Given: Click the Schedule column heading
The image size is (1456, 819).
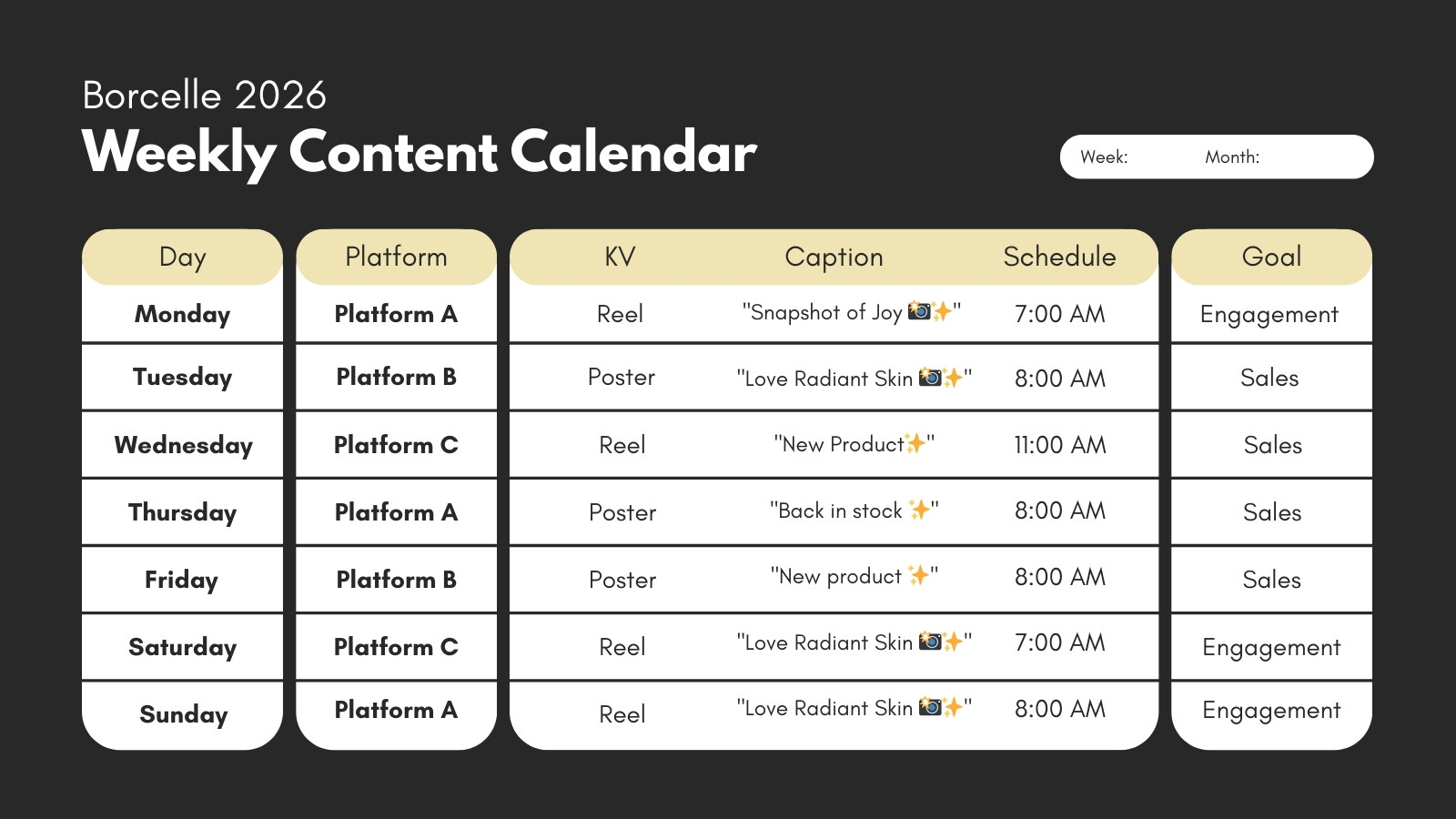Looking at the screenshot, I should pos(1059,257).
